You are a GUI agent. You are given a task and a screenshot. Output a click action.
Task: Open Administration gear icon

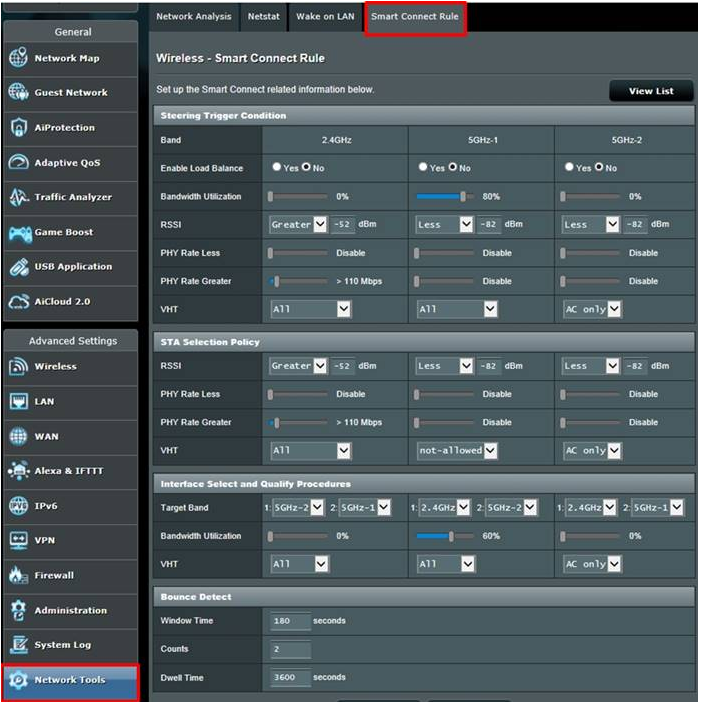18,610
